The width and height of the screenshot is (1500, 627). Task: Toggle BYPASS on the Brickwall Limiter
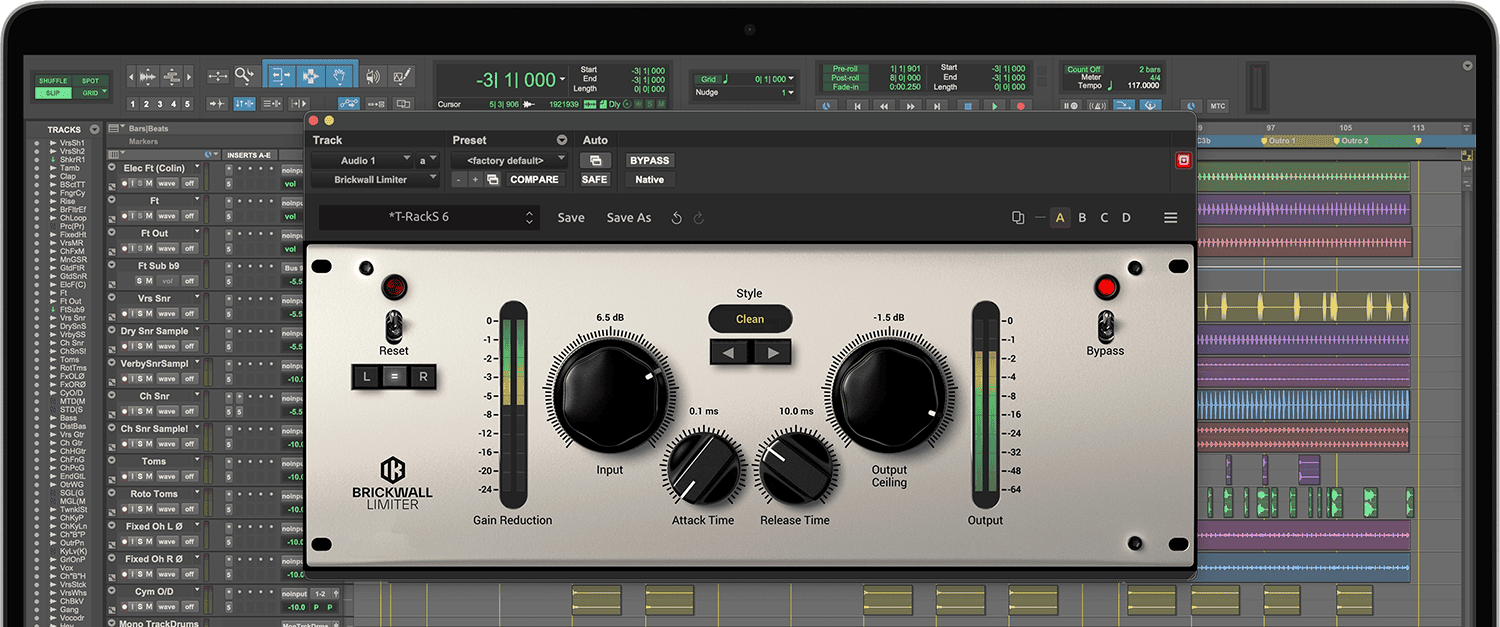click(649, 160)
